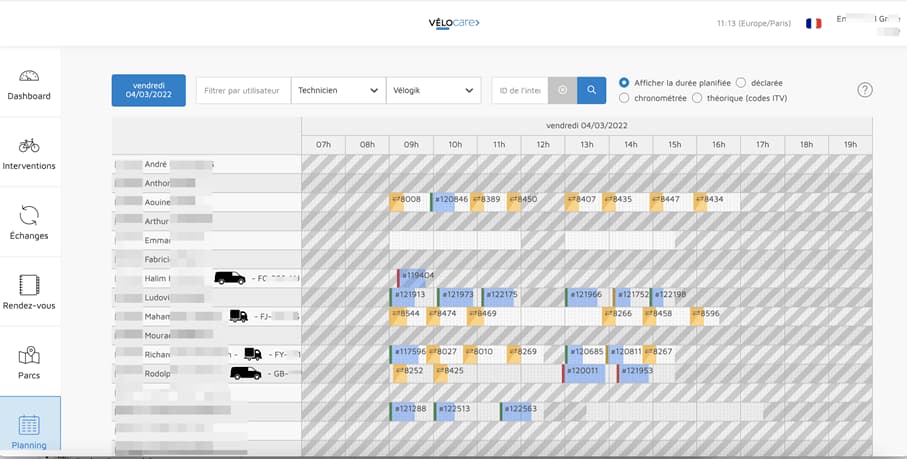Click the magnifier search button
The image size is (907, 459).
tap(592, 90)
